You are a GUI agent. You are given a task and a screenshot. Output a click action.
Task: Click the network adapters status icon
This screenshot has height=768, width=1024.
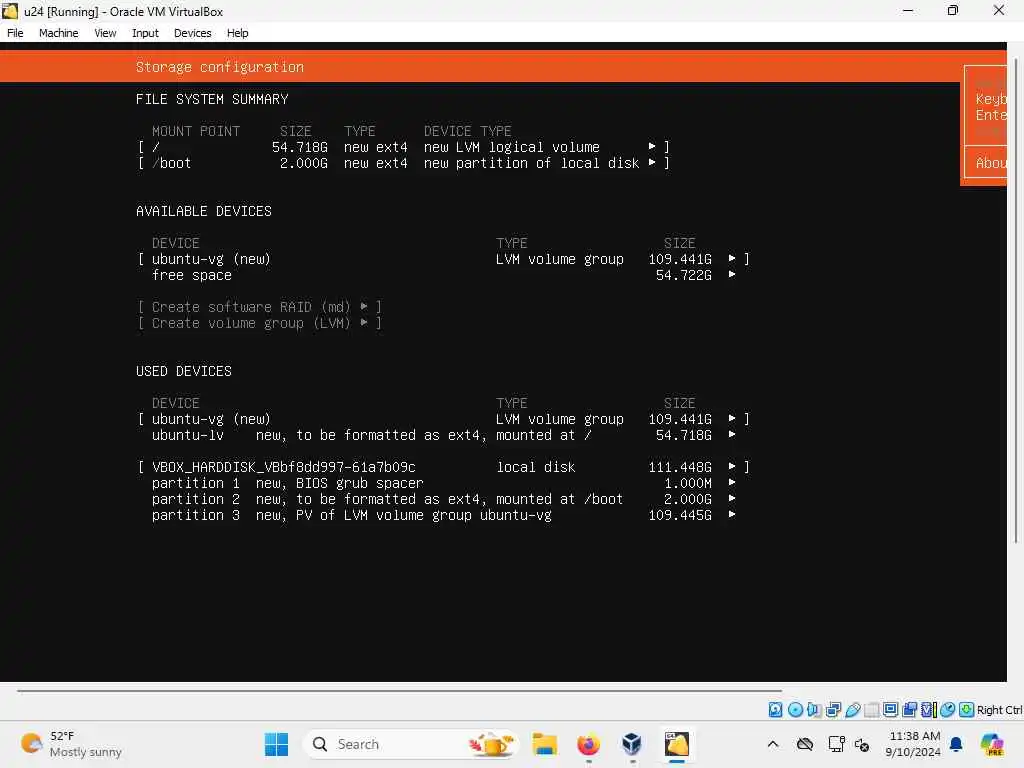pyautogui.click(x=833, y=710)
